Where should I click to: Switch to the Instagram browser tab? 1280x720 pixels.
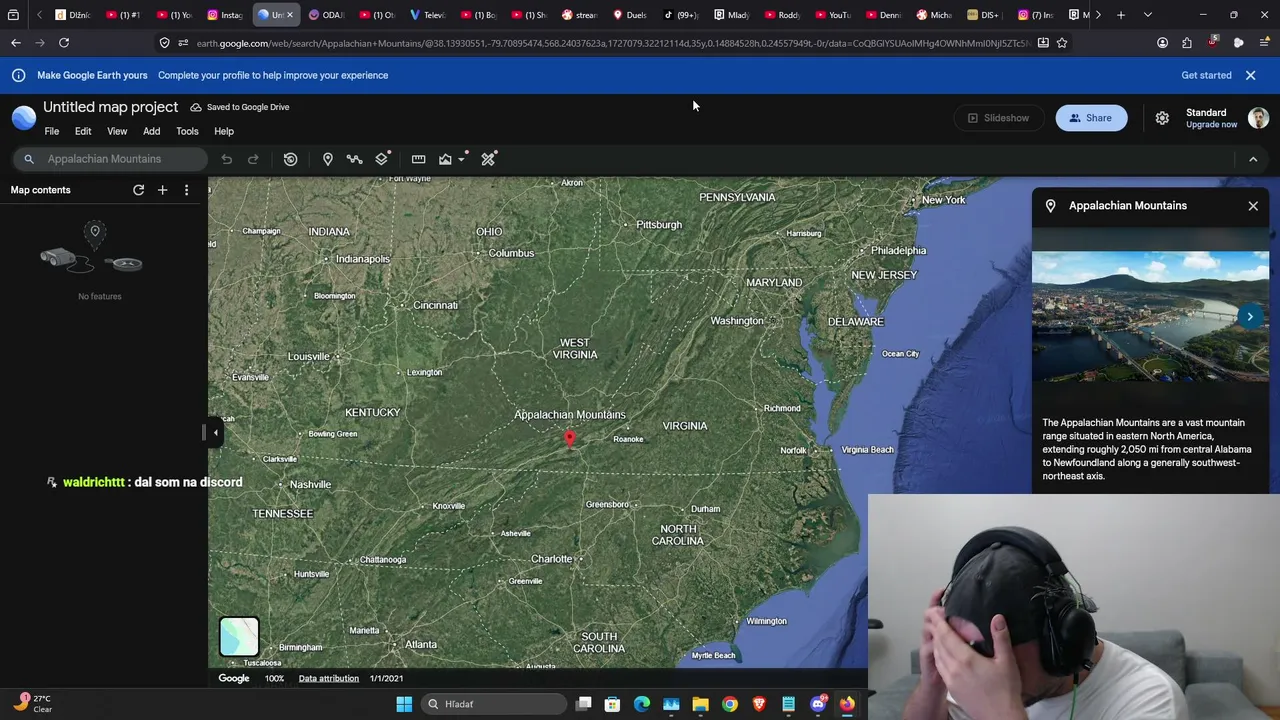[x=226, y=15]
